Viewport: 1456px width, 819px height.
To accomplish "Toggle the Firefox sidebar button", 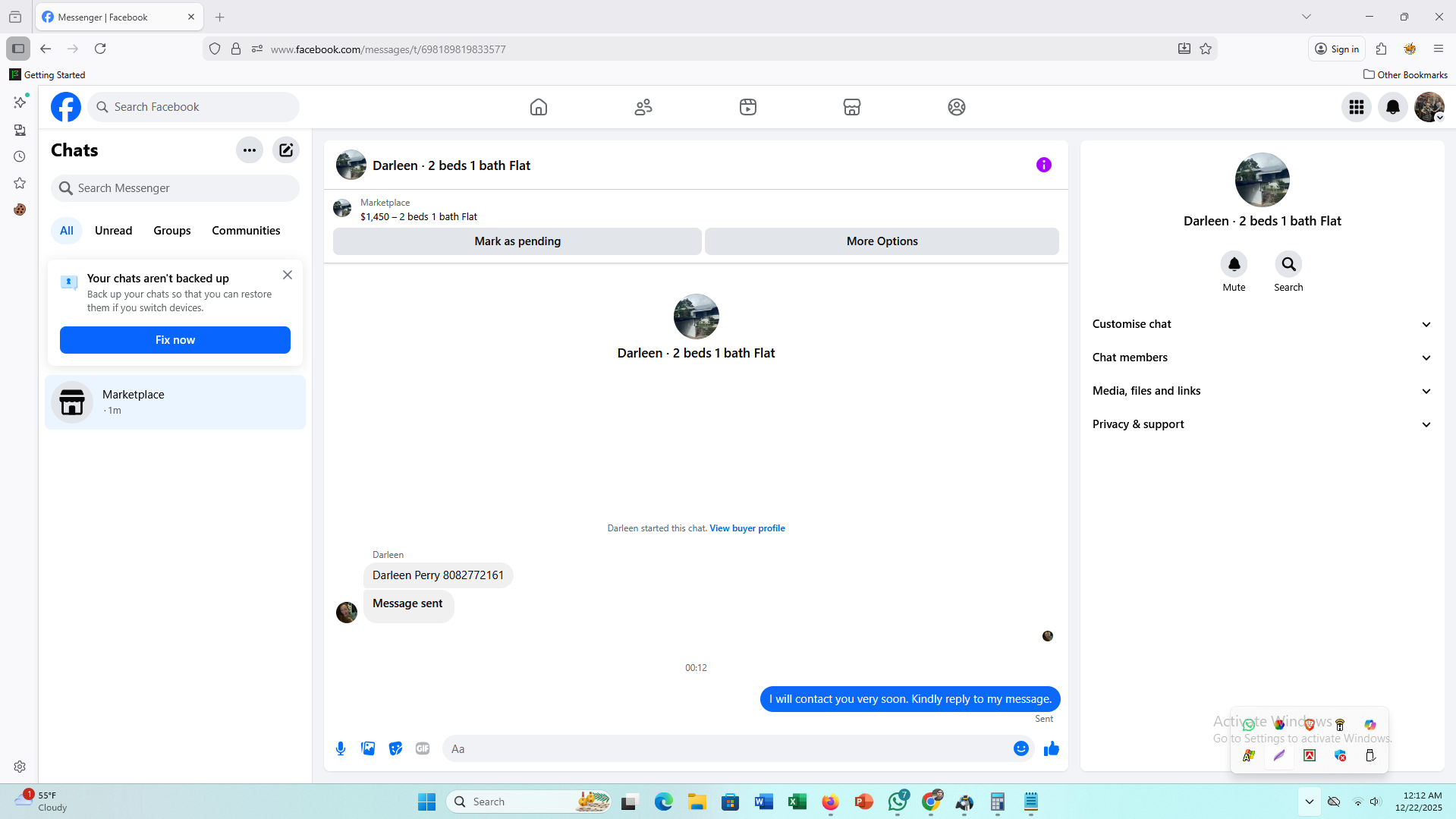I will point(18,49).
